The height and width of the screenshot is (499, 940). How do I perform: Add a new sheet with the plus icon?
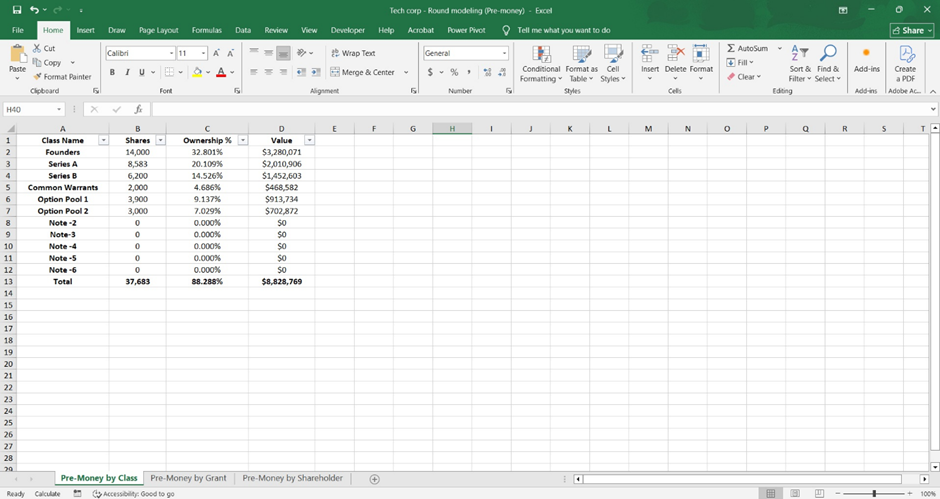[x=375, y=479]
